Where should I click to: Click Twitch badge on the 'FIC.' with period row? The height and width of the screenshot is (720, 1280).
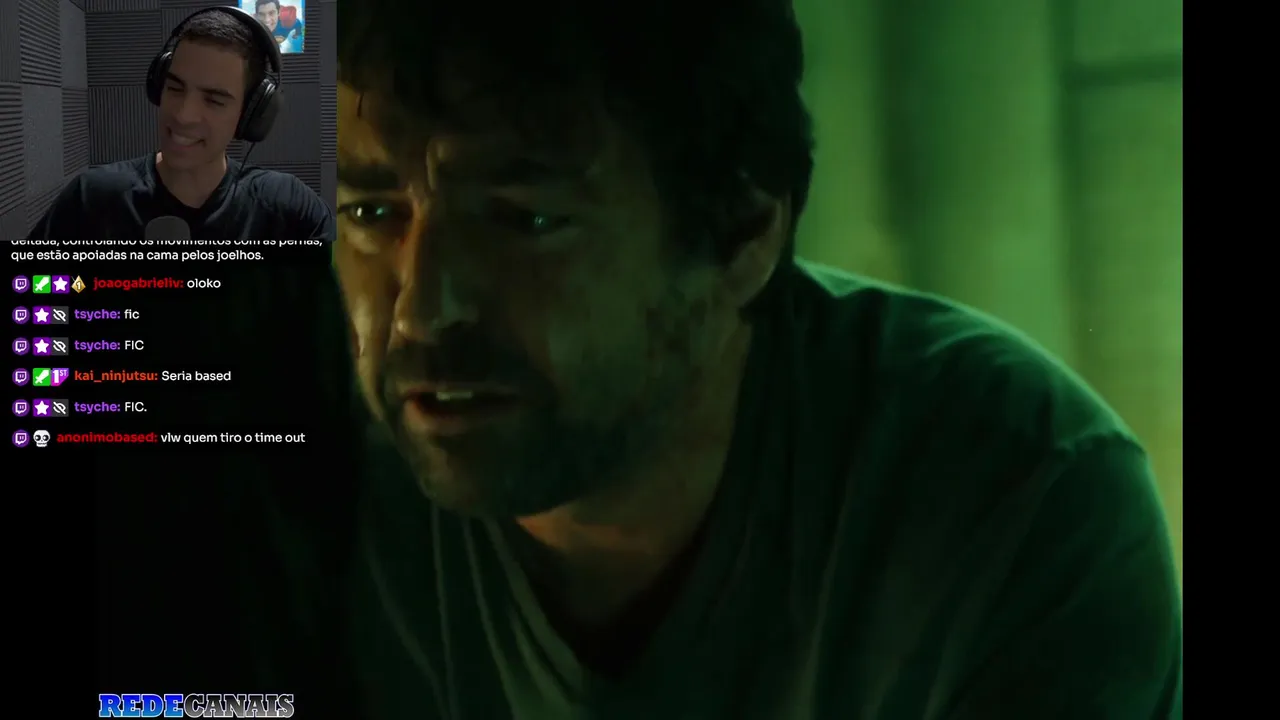pyautogui.click(x=21, y=408)
